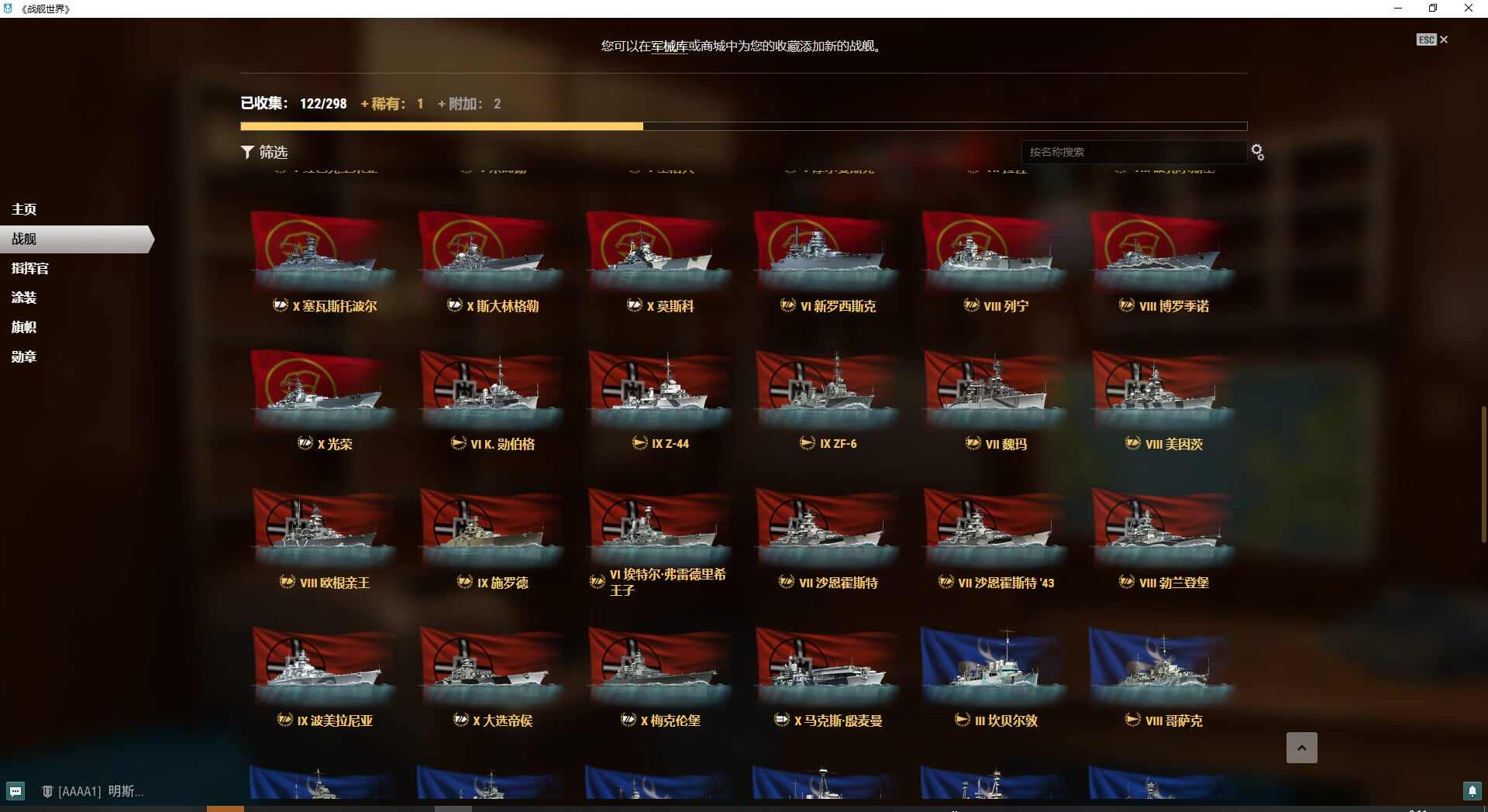Go to the 主页 section

click(x=24, y=209)
